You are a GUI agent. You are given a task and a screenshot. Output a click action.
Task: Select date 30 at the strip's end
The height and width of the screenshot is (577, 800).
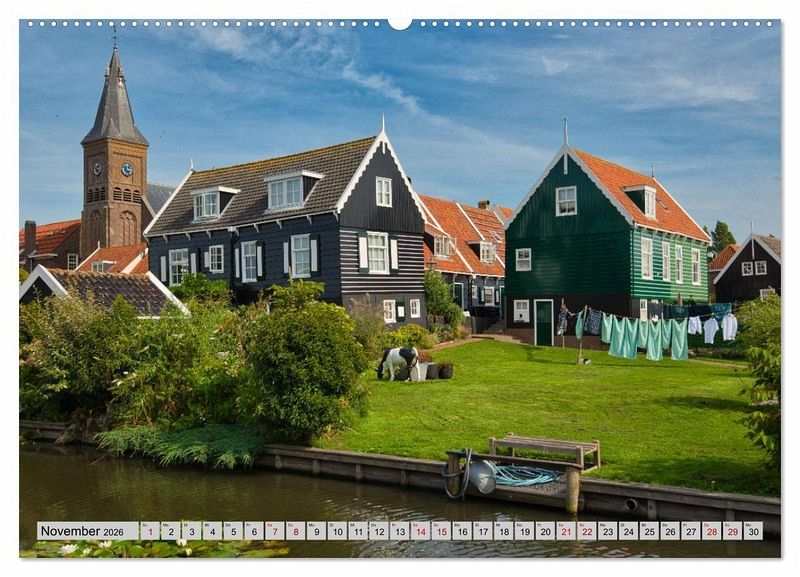pos(752,531)
